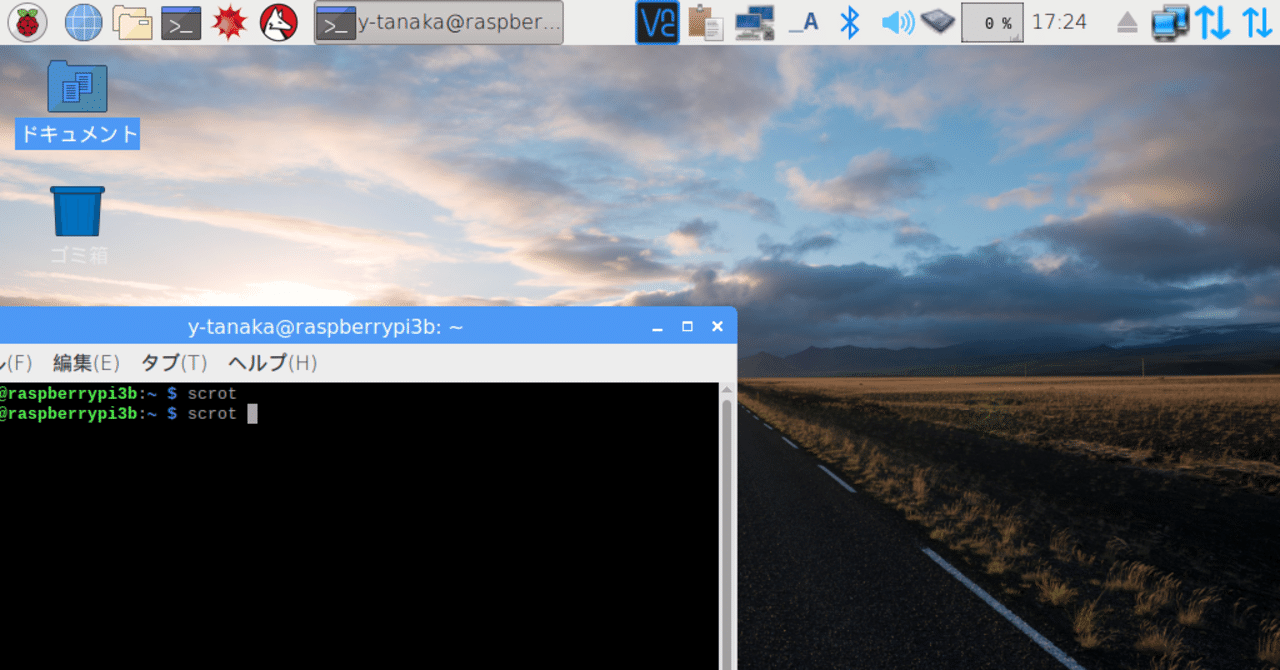Open the タブ(T) menu in the terminal
This screenshot has width=1280, height=670.
coord(174,363)
